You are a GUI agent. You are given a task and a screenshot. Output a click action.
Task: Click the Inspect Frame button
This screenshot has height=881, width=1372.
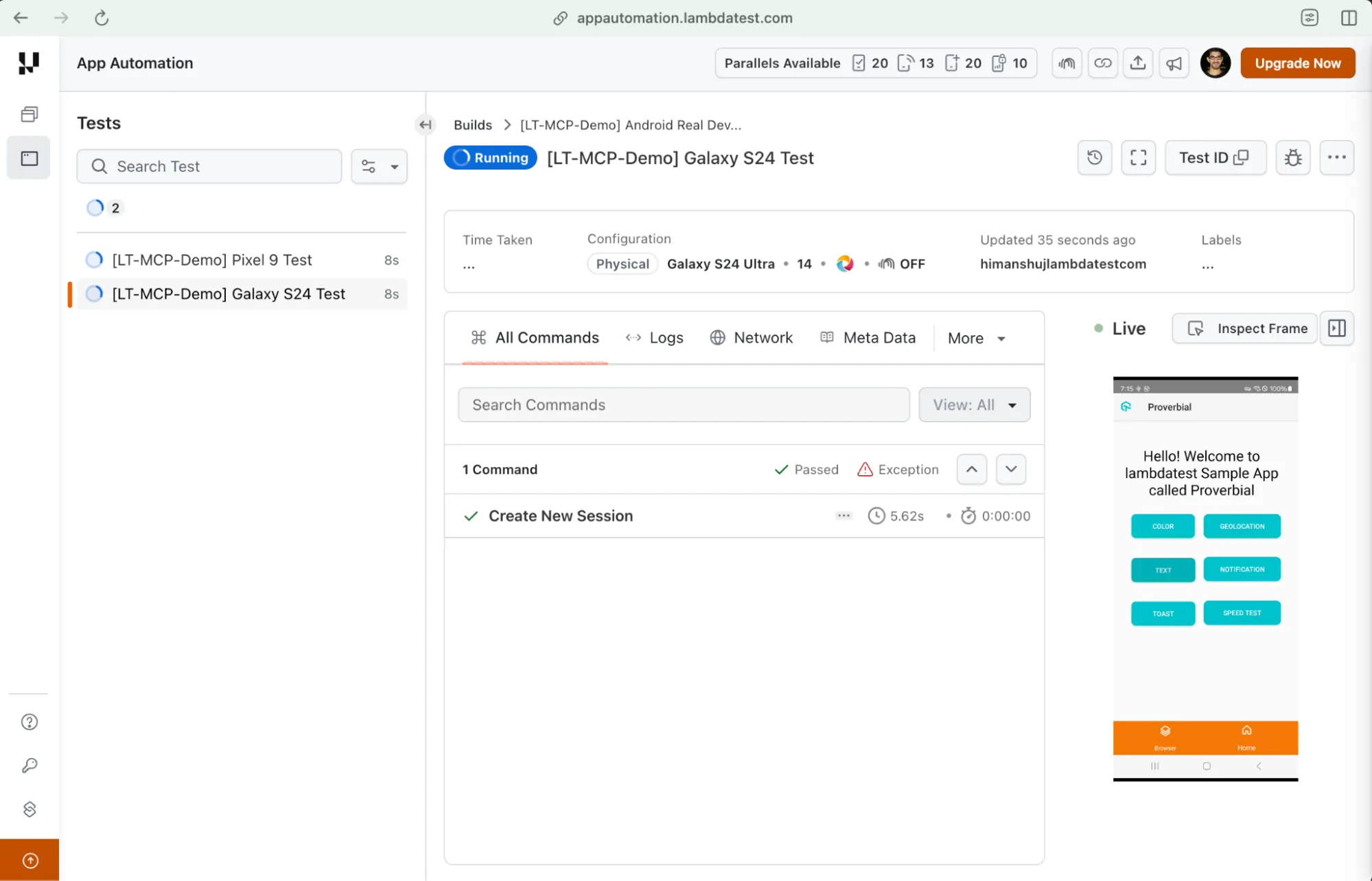click(x=1245, y=329)
